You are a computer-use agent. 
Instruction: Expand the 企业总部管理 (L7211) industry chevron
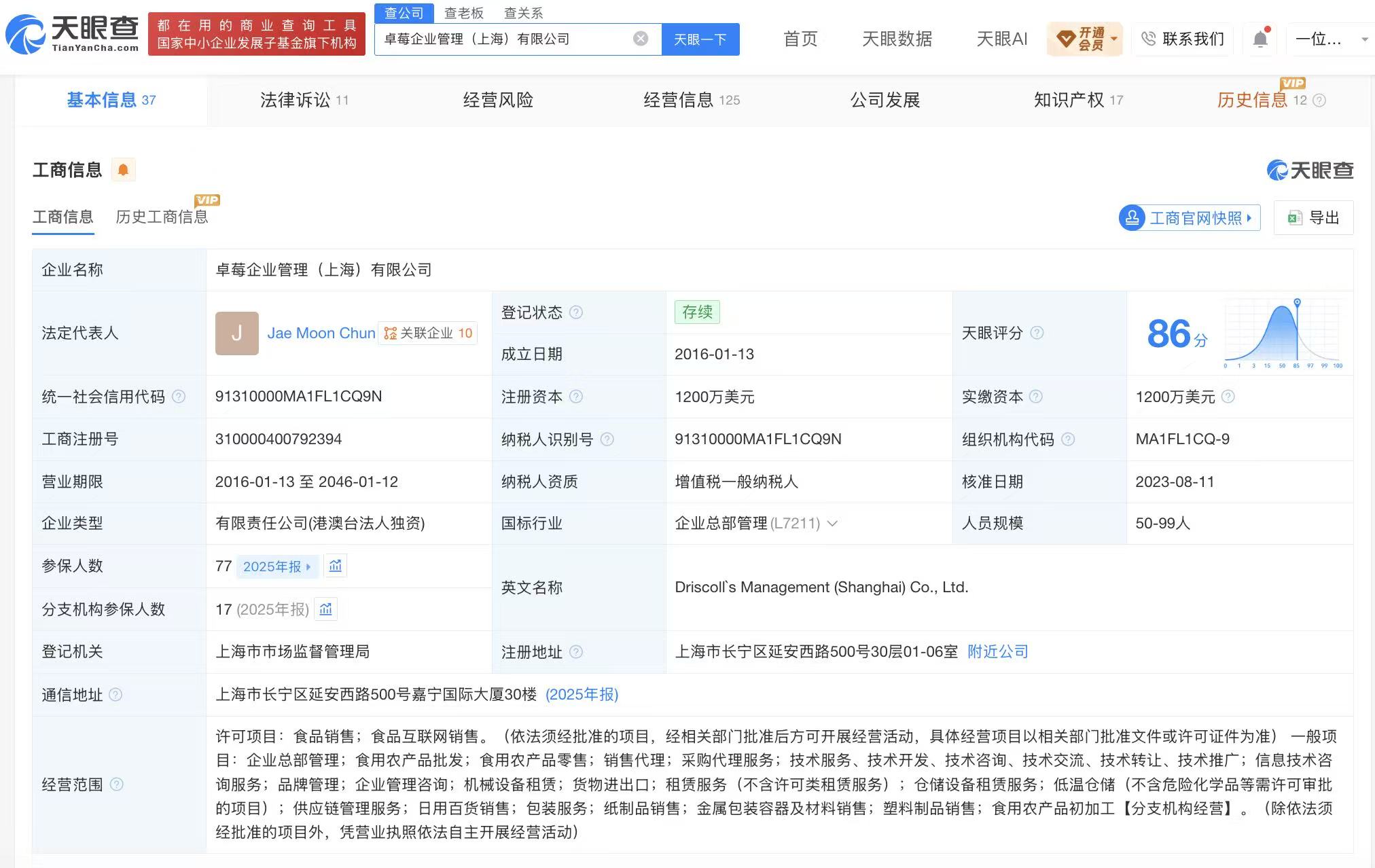tap(832, 524)
